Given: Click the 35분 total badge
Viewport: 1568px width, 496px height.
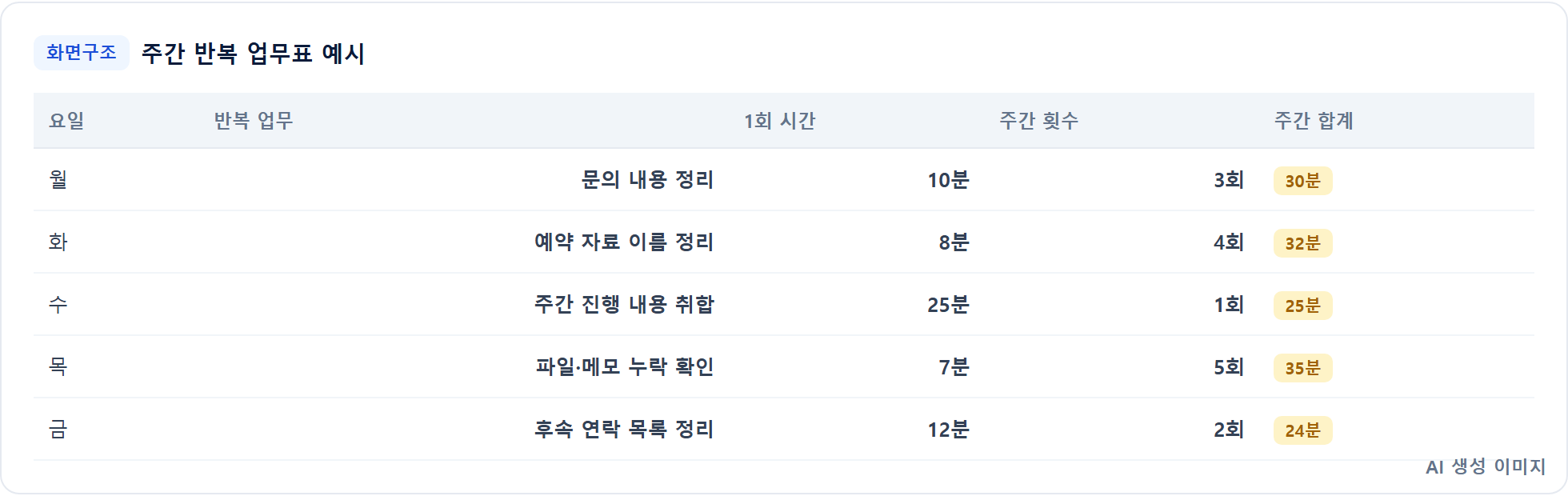Looking at the screenshot, I should [x=1302, y=368].
